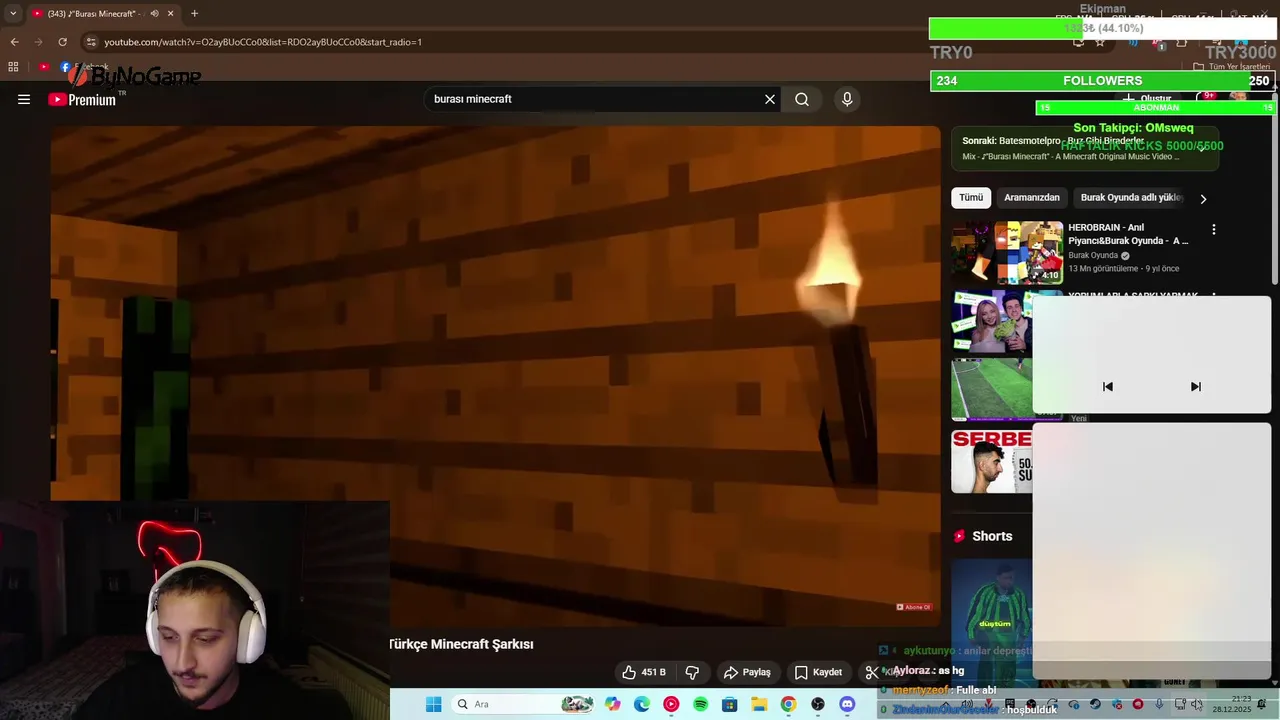Open Windows Start menu
Image resolution: width=1280 pixels, height=720 pixels.
(x=433, y=704)
